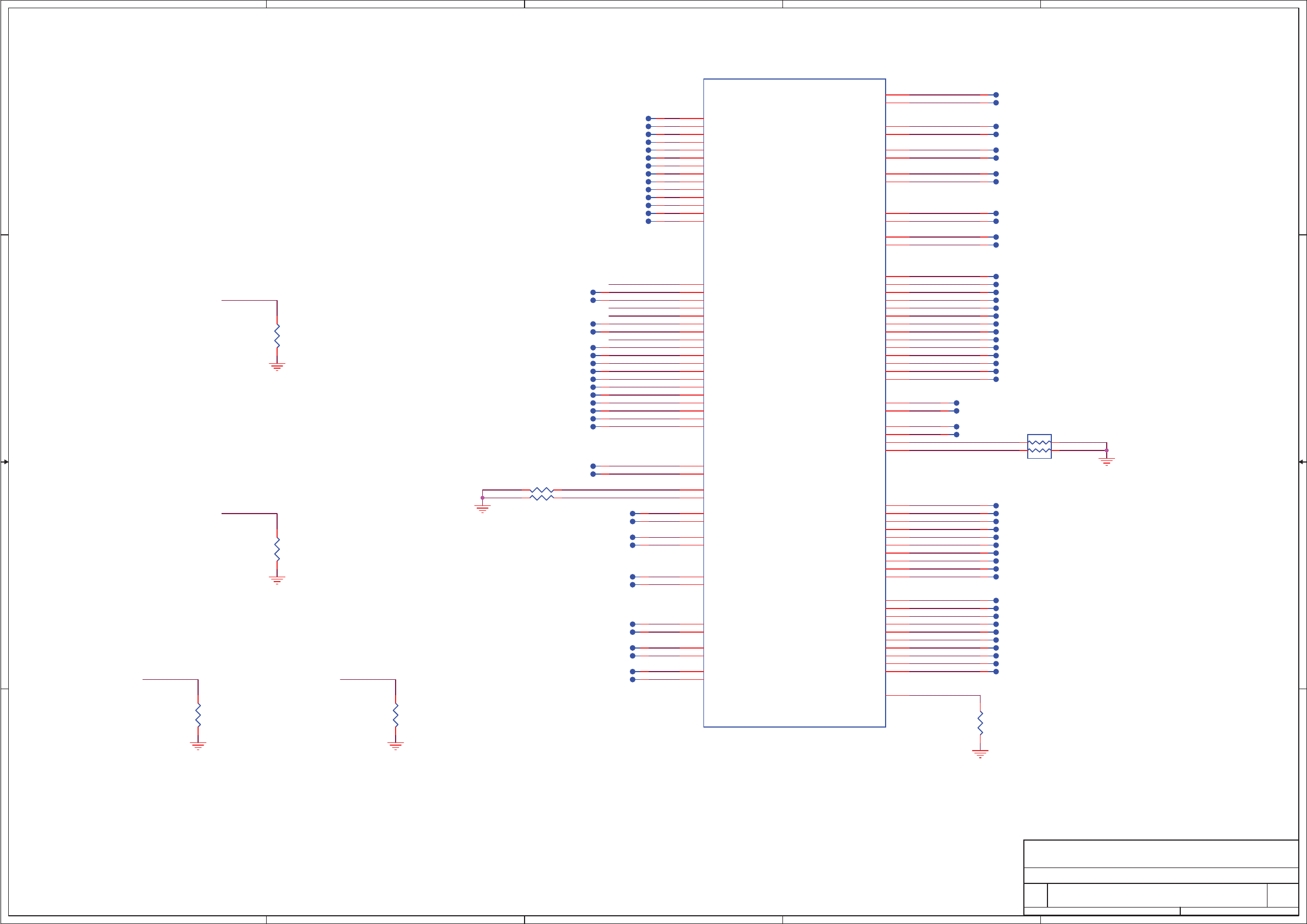Click the horizontal resistor pair left of the IC

(542, 494)
